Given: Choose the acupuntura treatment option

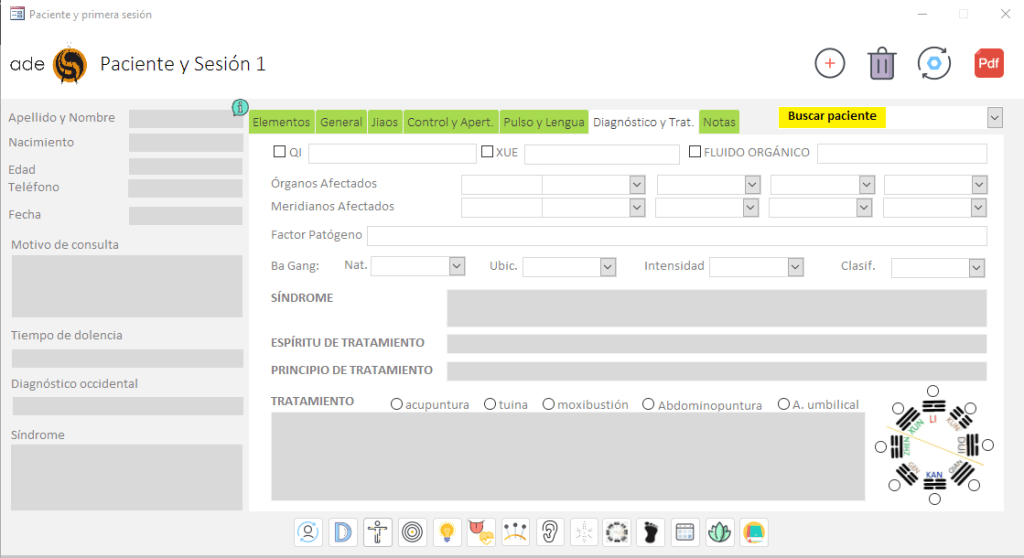Looking at the screenshot, I should (397, 404).
